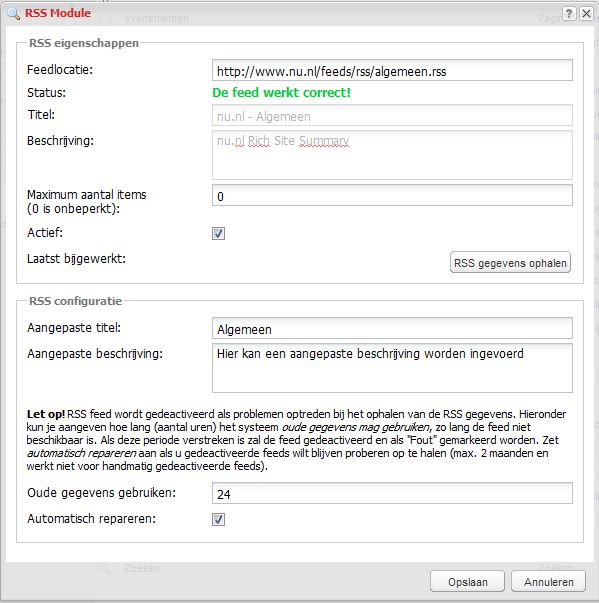Click the green feed status message
599x603 pixels.
(x=281, y=93)
